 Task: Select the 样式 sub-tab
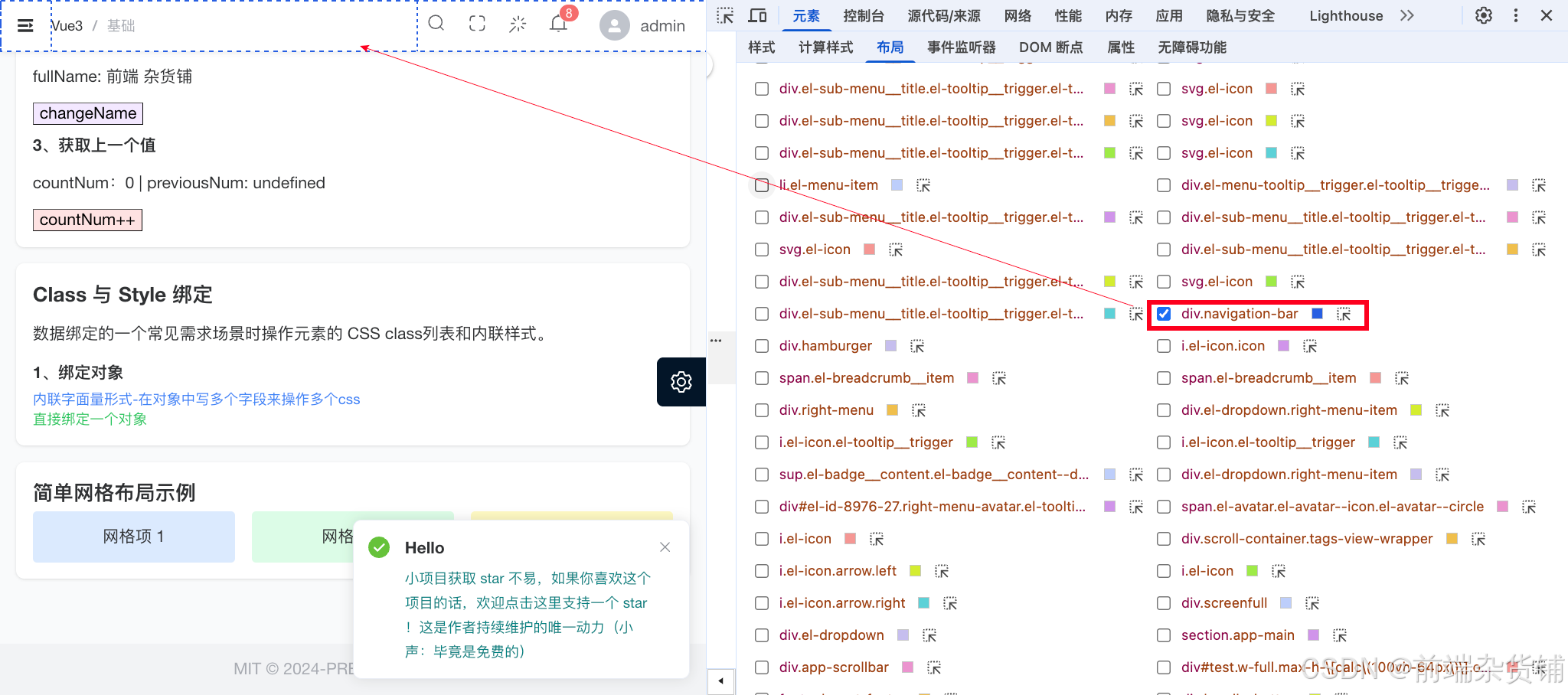pyautogui.click(x=762, y=47)
